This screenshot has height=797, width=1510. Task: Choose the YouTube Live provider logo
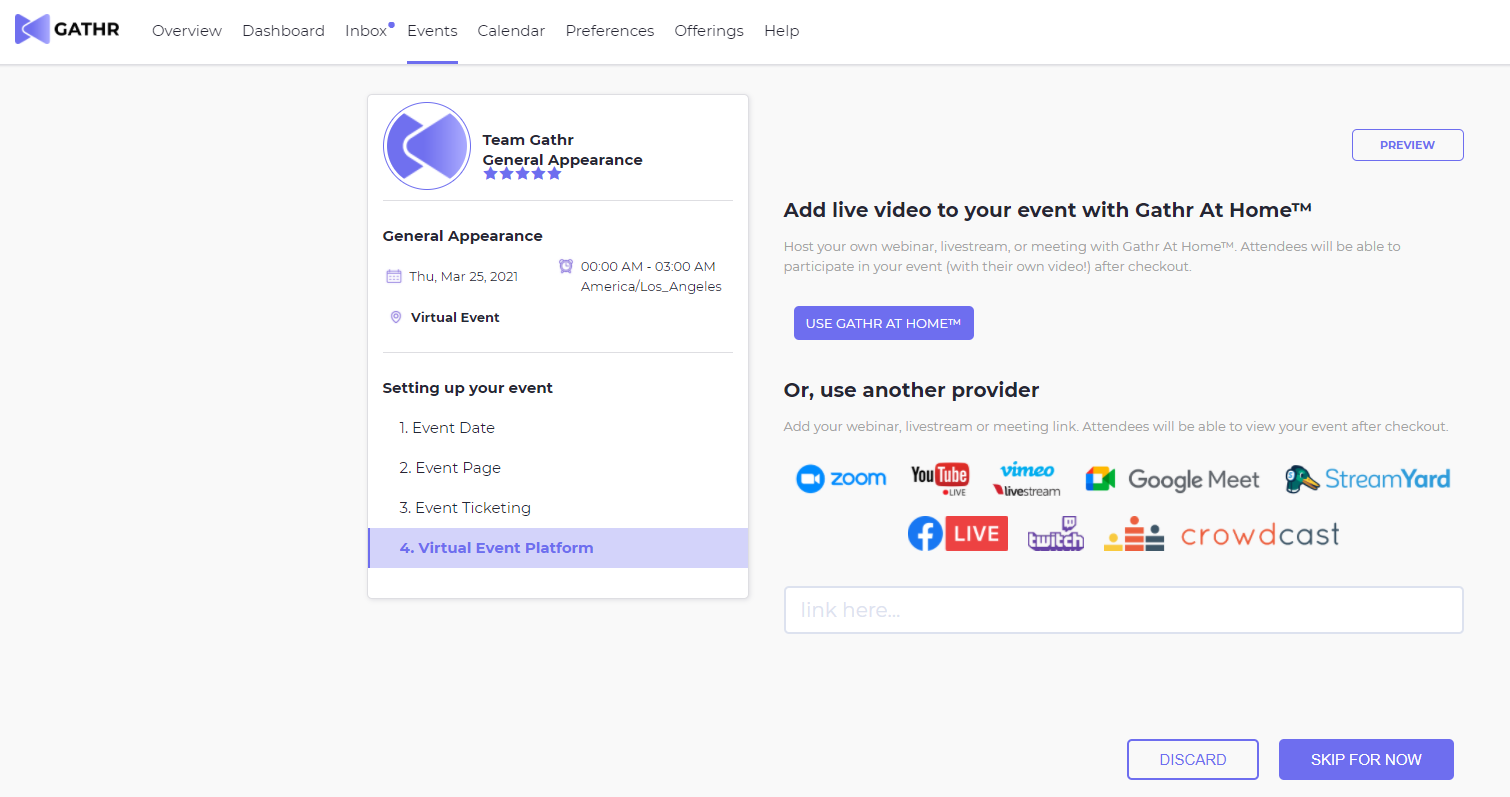coord(940,480)
